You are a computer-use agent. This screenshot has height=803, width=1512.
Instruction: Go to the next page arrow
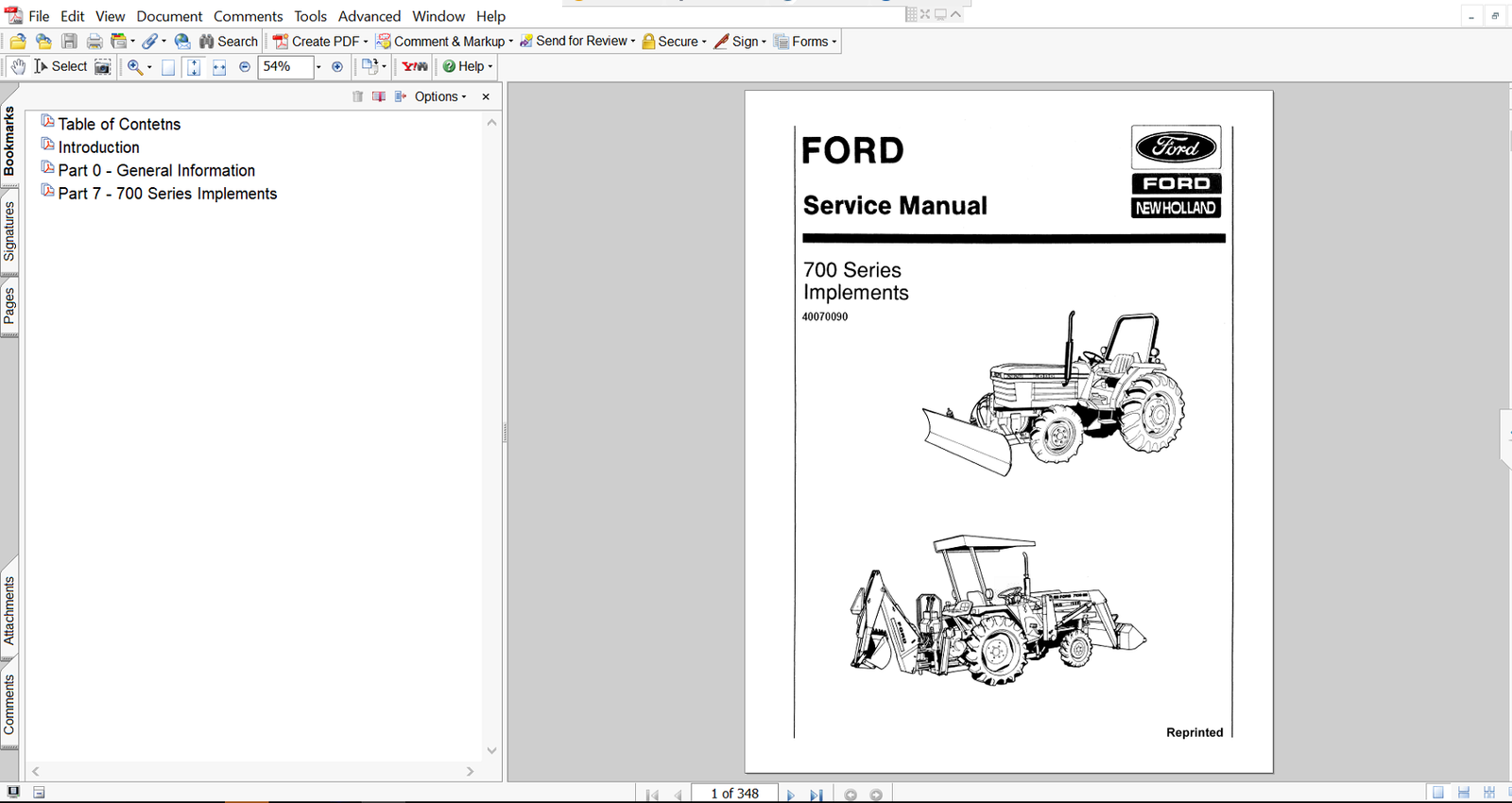(791, 794)
